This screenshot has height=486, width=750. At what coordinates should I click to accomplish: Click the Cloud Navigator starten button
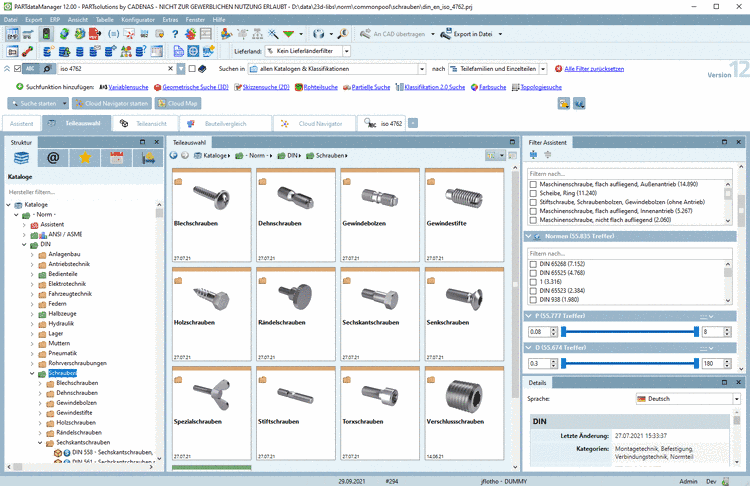113,103
